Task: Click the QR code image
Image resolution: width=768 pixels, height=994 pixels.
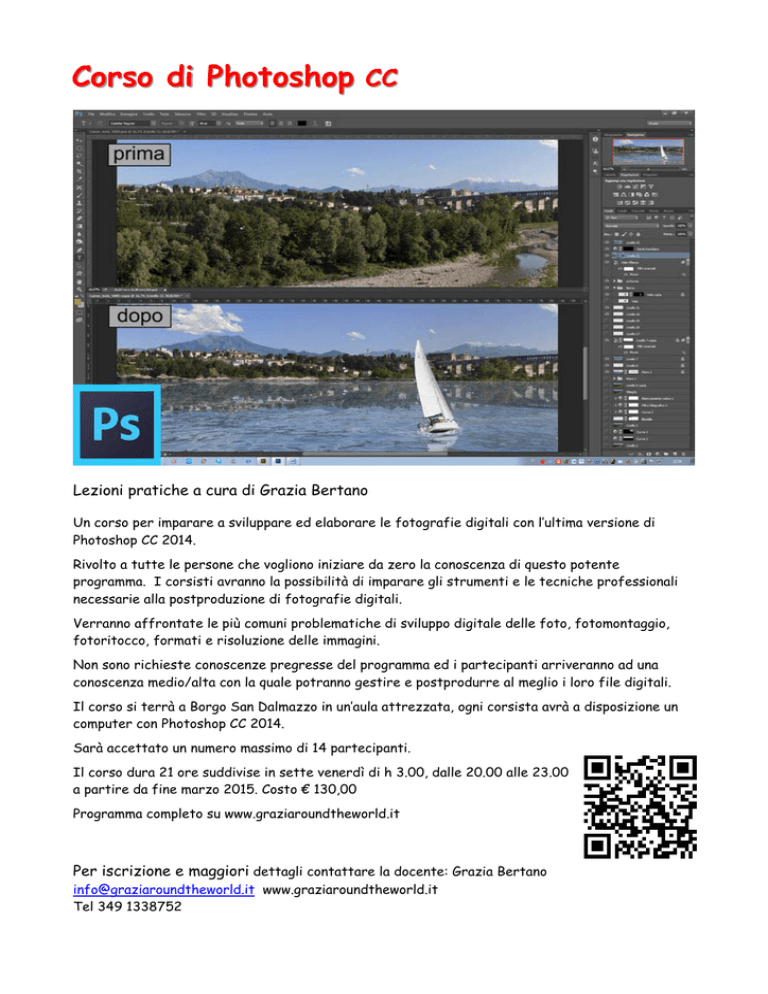Action: coord(639,806)
